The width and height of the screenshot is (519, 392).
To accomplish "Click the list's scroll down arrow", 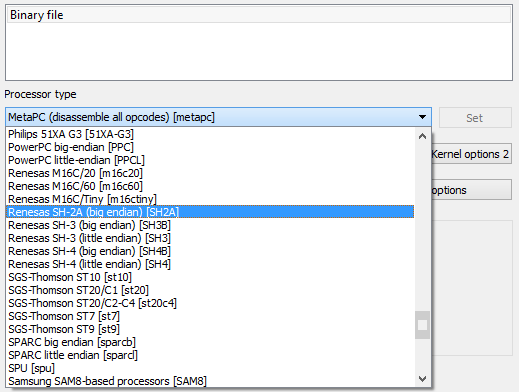I will coord(422,379).
